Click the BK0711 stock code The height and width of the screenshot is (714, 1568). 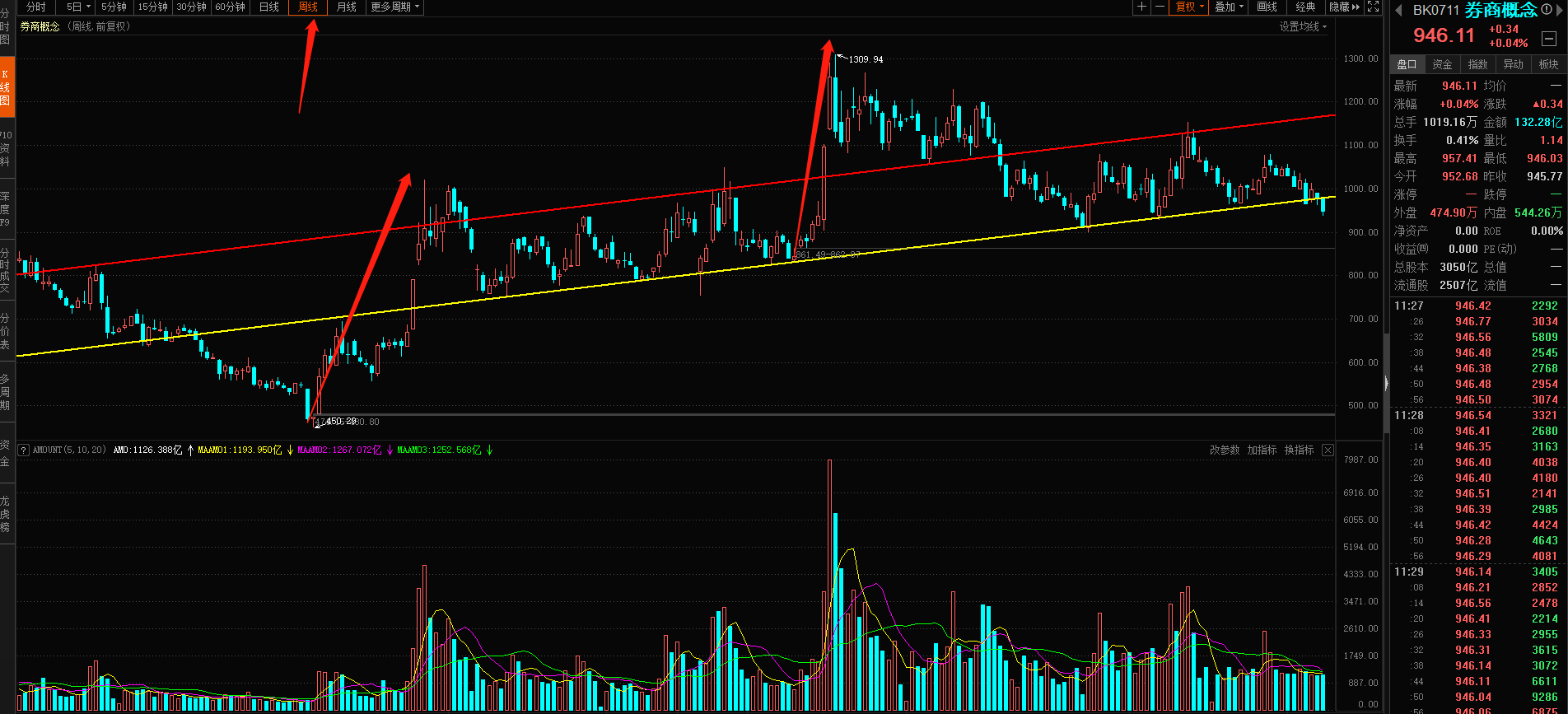pos(1436,11)
